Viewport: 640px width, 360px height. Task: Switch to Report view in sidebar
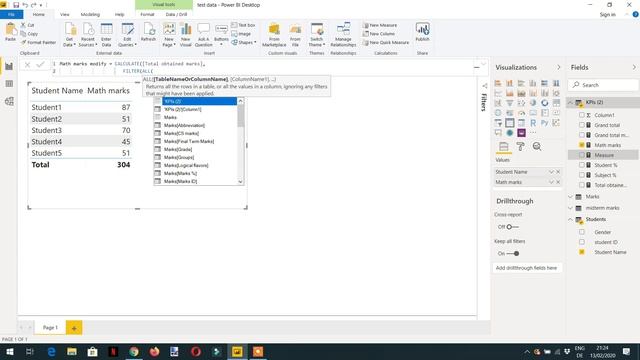[9, 66]
